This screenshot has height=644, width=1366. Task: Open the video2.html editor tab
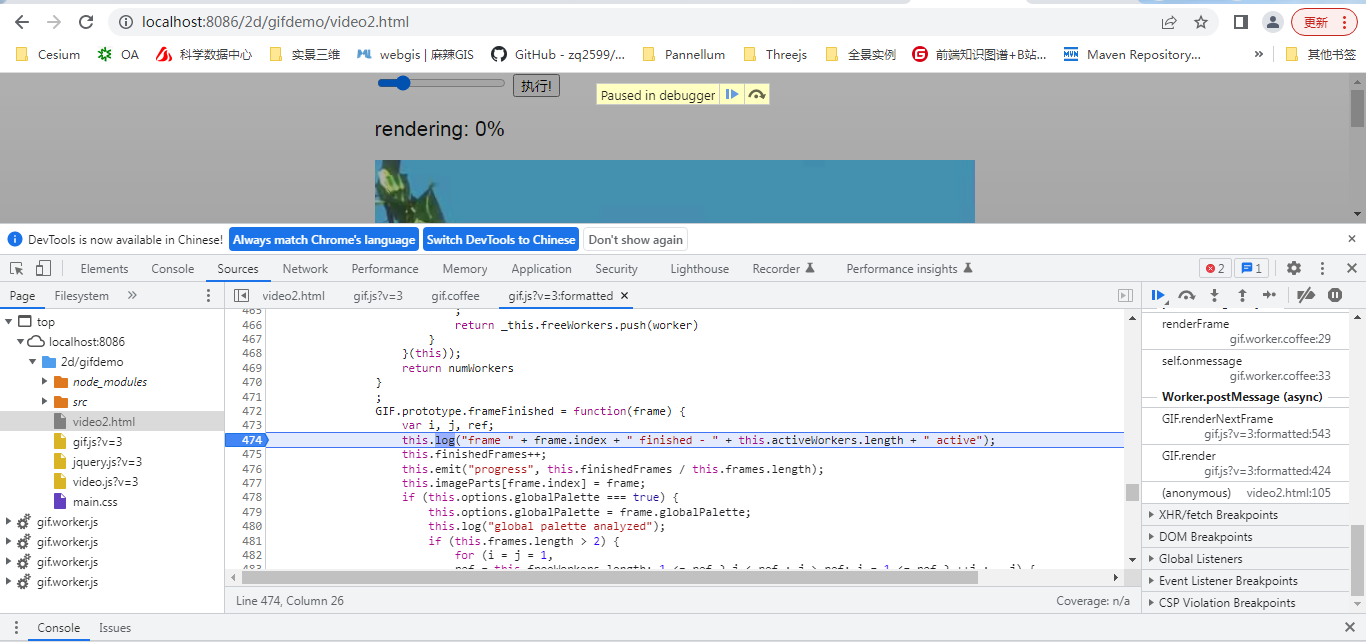[293, 295]
